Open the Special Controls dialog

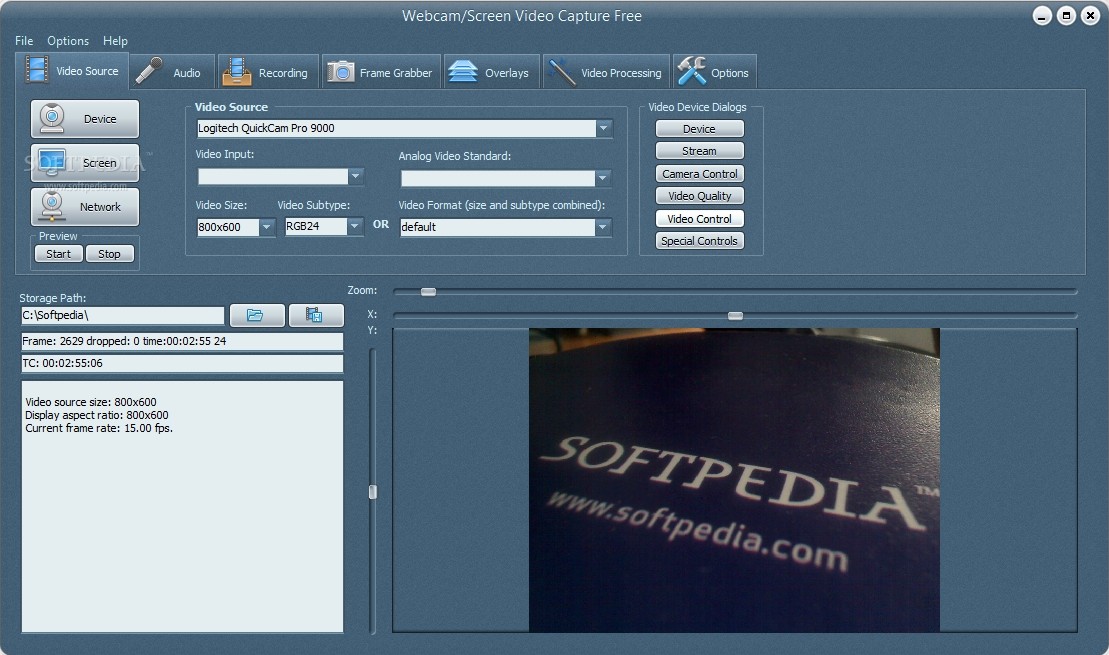coord(699,240)
